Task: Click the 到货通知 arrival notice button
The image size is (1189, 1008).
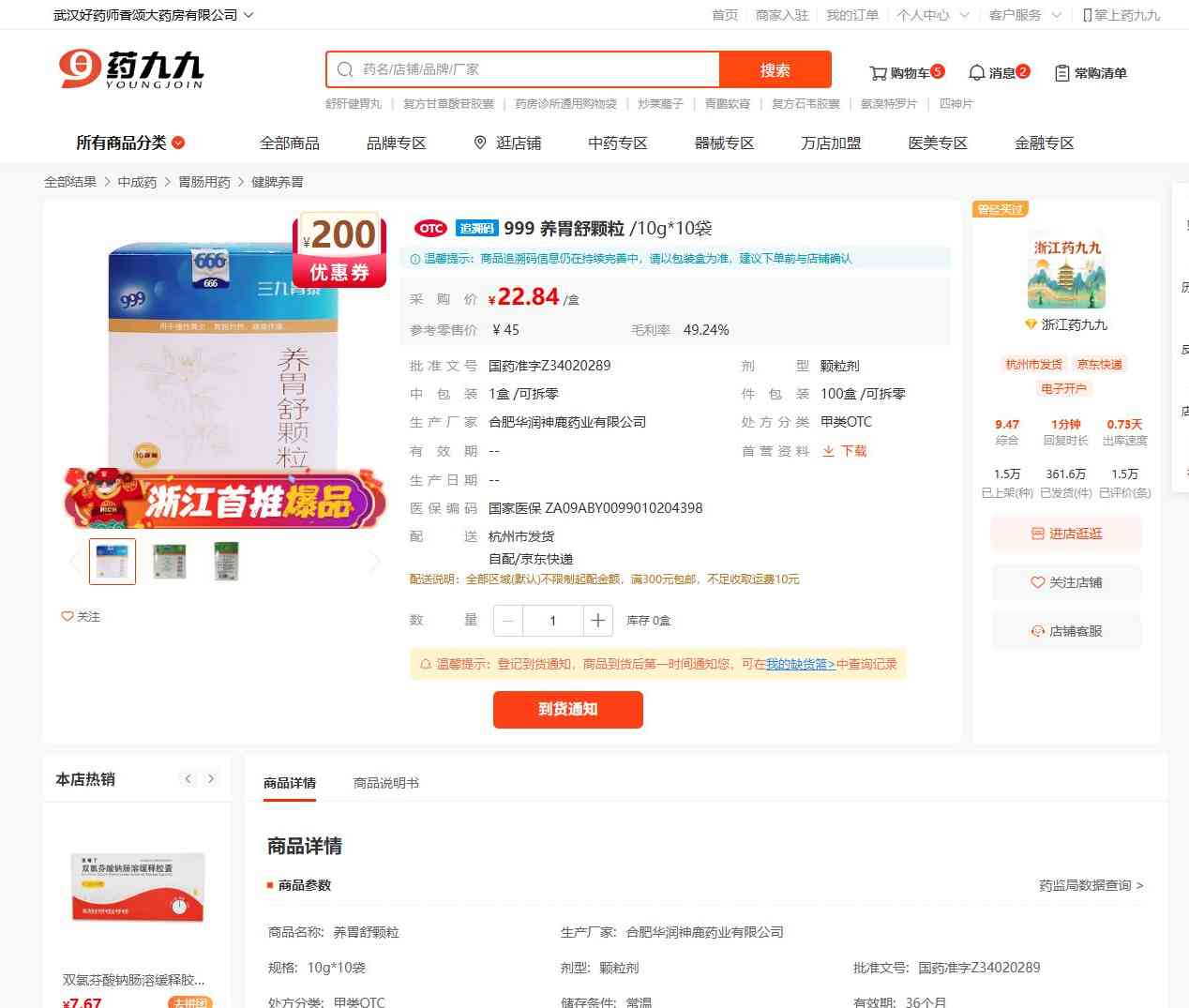Action: tap(567, 709)
